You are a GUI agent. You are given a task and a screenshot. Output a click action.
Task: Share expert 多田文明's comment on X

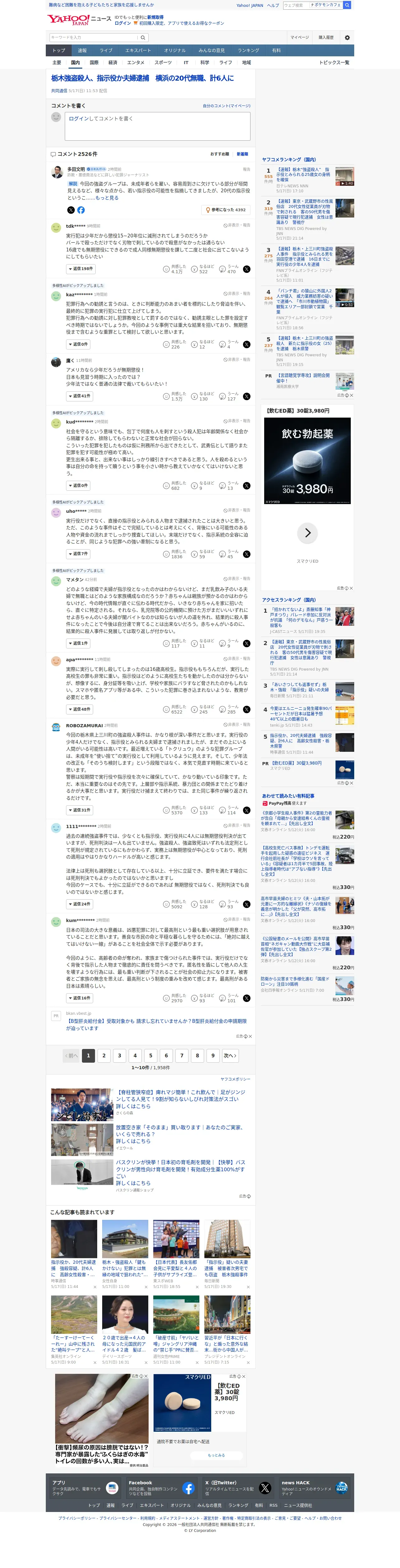click(71, 210)
